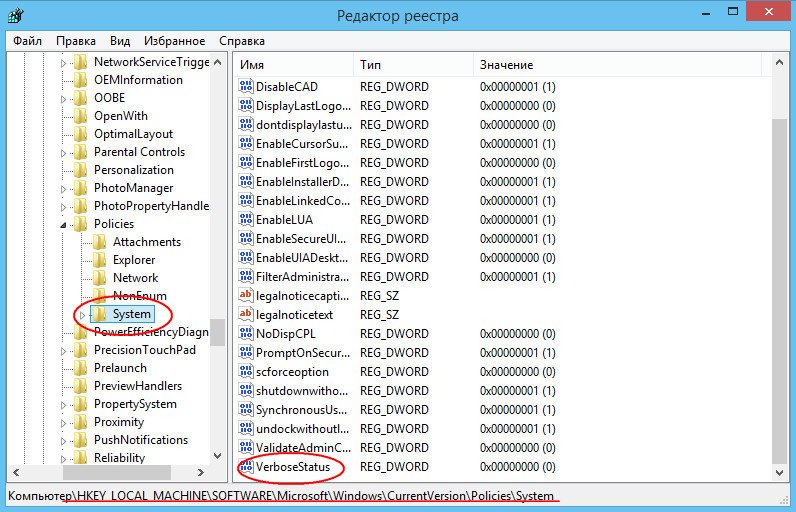Image resolution: width=796 pixels, height=512 pixels.
Task: Expand the Parental Controls node
Action: pyautogui.click(x=63, y=153)
